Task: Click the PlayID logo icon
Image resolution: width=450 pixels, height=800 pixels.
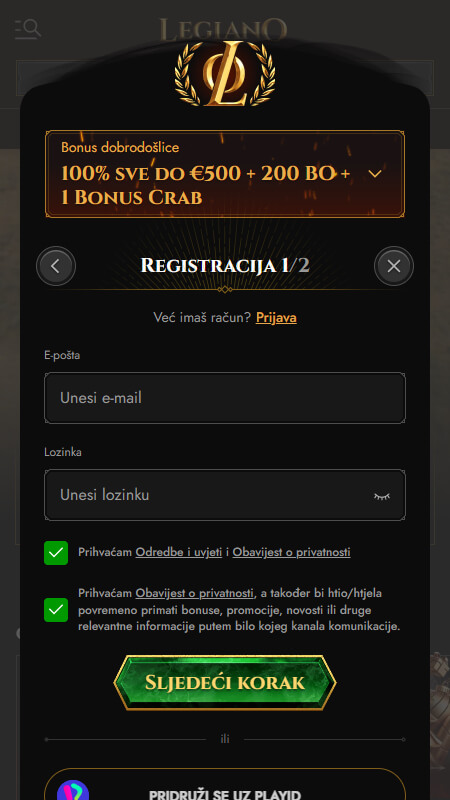Action: pyautogui.click(x=73, y=790)
